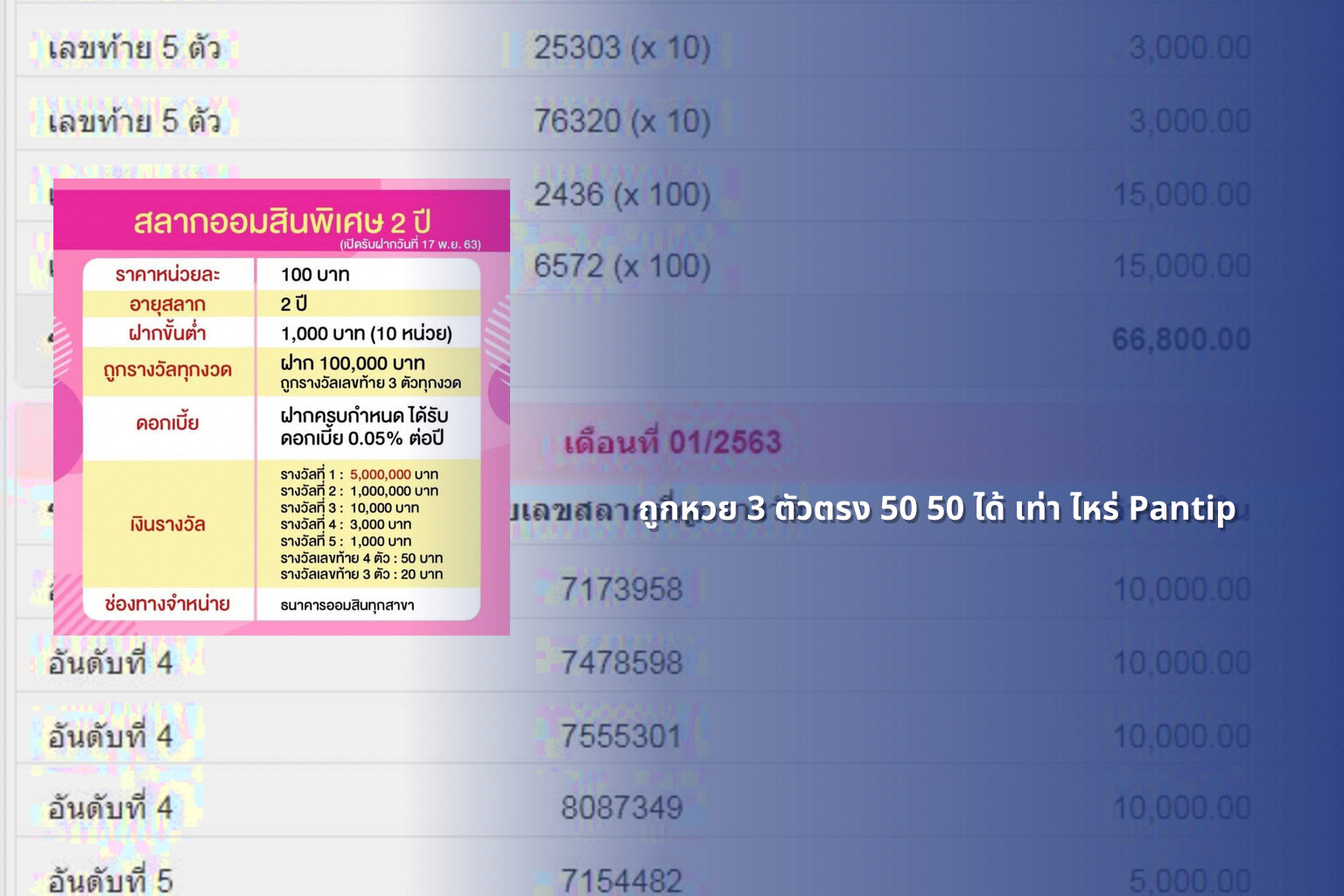Click รางวัลที่ 1 : 5,000,000 บาท line

[359, 474]
